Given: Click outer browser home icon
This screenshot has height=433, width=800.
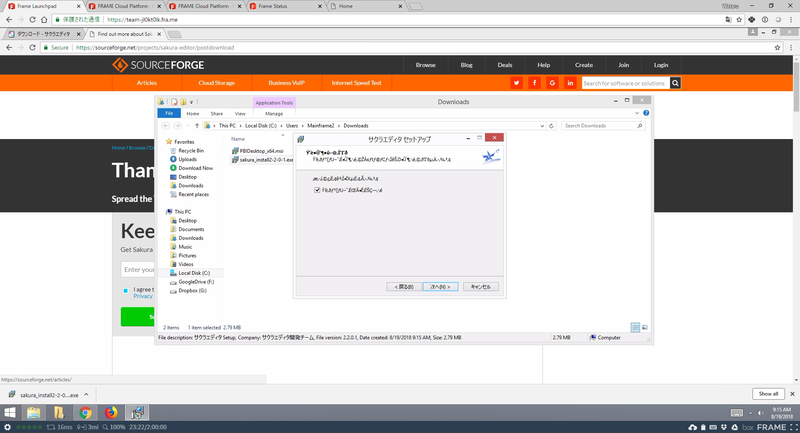Looking at the screenshot, I should 44,19.
